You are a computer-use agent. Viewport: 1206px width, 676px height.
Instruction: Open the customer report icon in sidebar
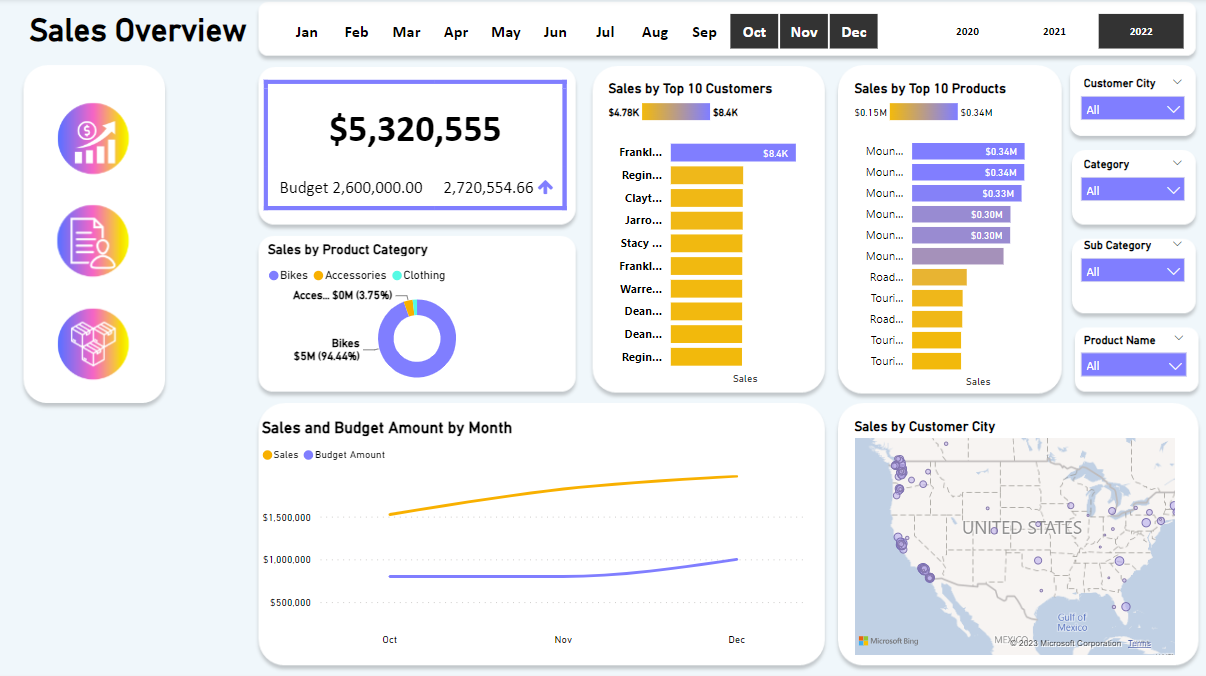click(x=93, y=240)
